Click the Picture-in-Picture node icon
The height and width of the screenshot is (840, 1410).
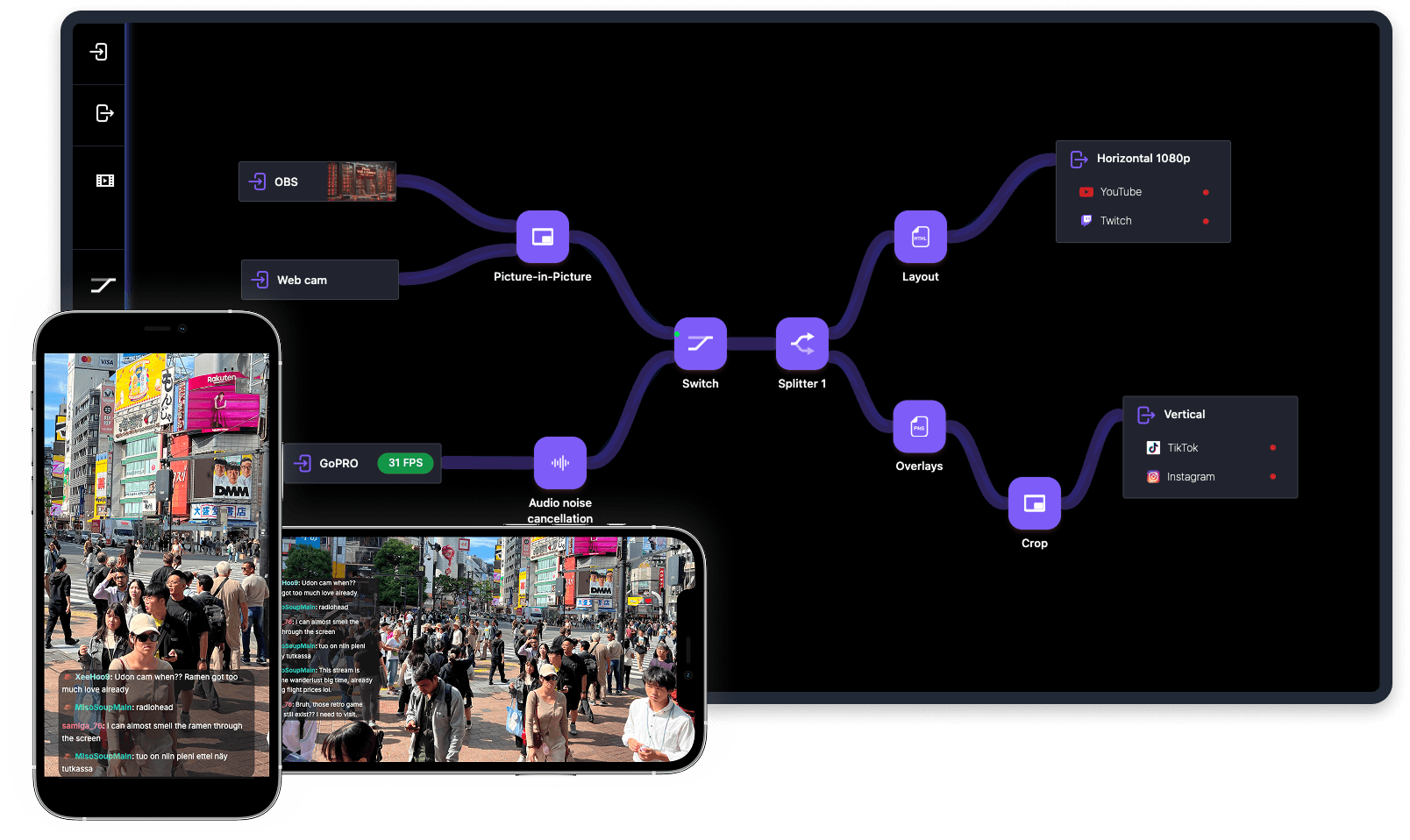click(x=542, y=237)
